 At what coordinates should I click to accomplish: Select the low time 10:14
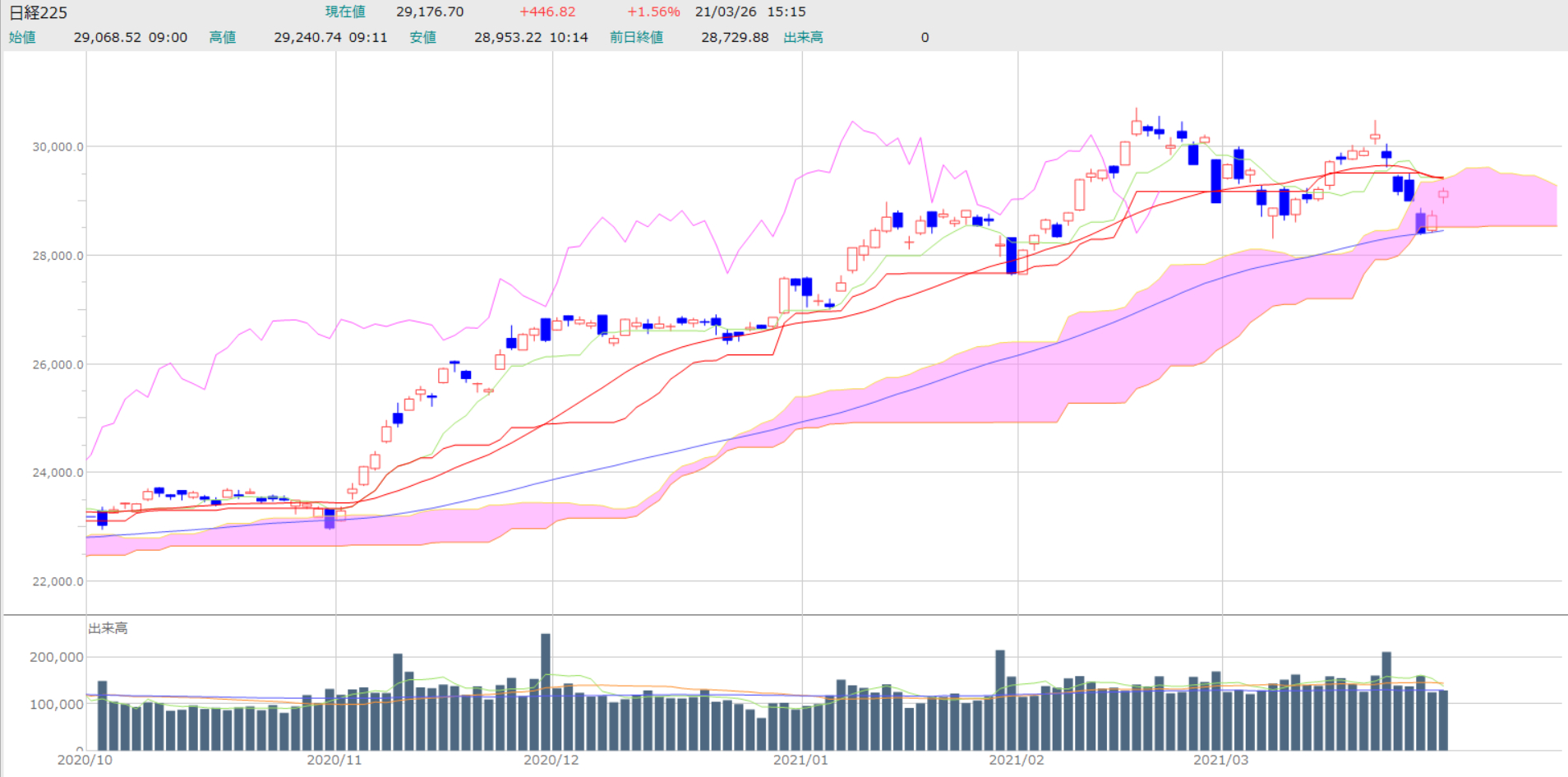click(x=569, y=37)
